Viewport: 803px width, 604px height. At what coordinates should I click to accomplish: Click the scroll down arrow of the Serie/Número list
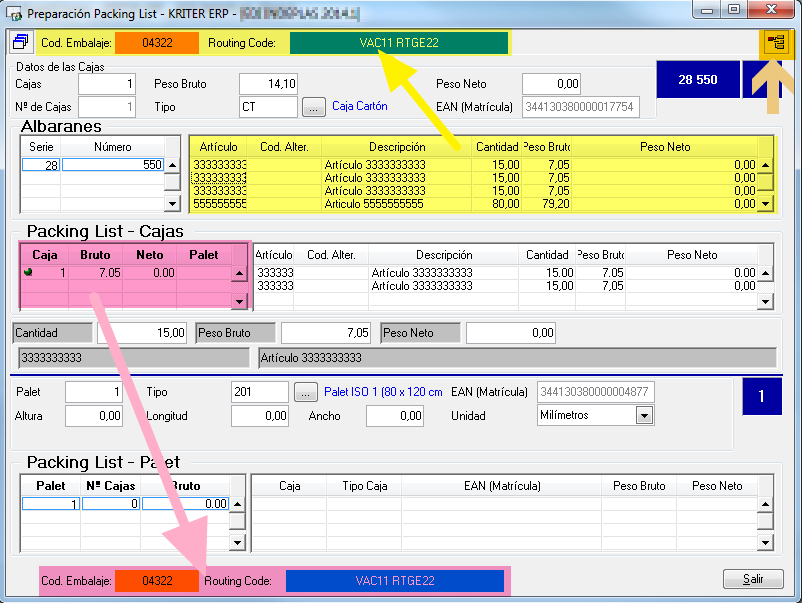173,203
